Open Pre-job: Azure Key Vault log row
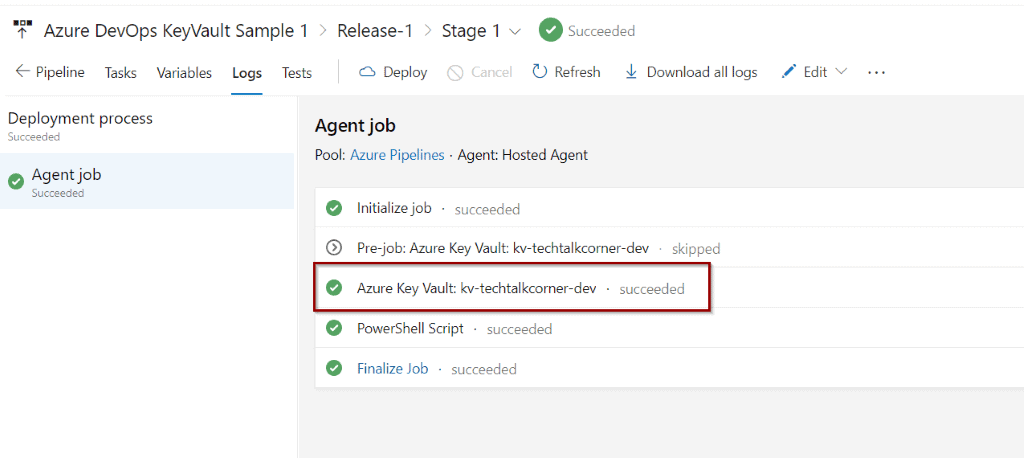Image resolution: width=1024 pixels, height=458 pixels. (669, 248)
